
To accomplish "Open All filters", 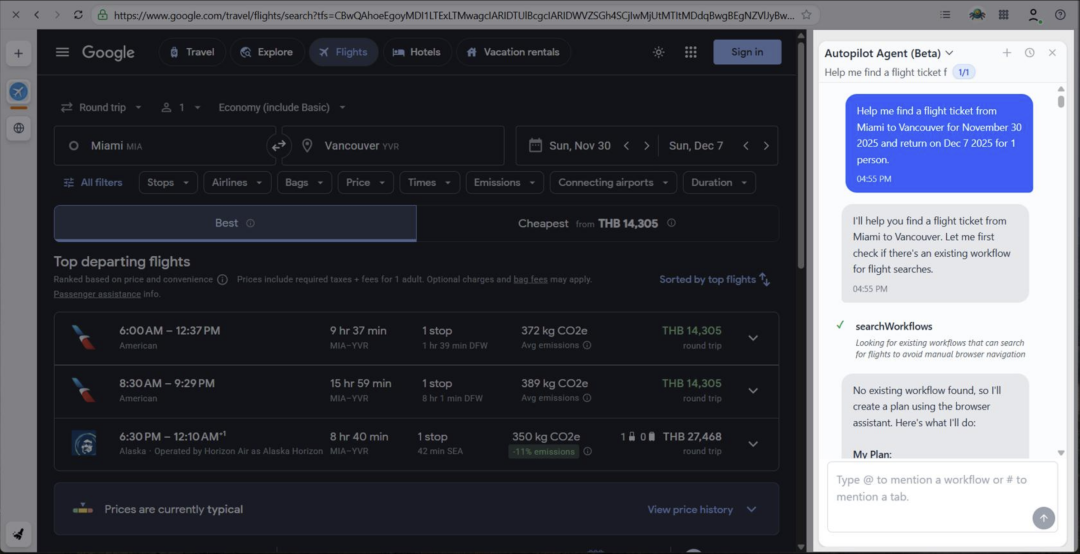I will (x=93, y=183).
